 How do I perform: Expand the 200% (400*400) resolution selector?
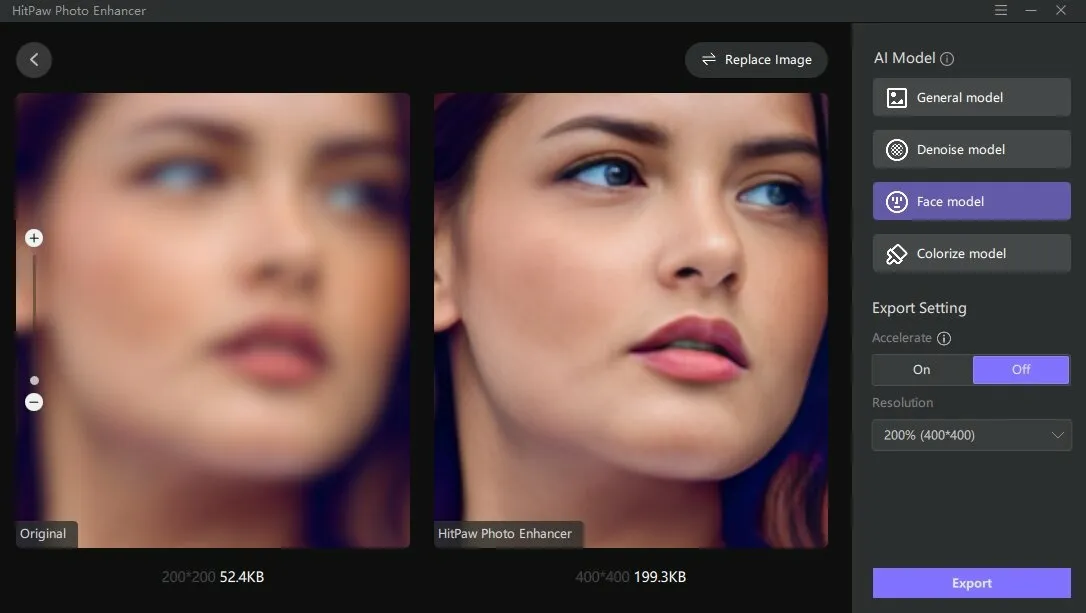tap(971, 435)
